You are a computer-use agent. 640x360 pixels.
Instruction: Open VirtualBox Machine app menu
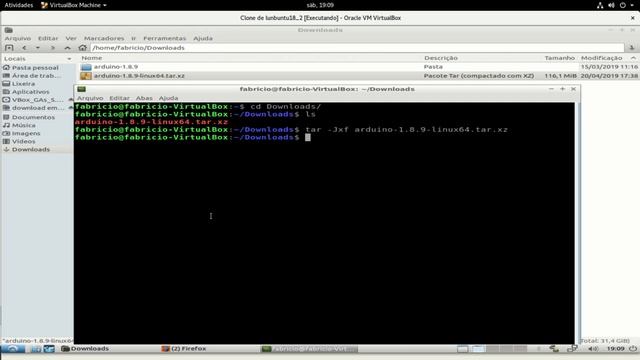click(x=74, y=5)
